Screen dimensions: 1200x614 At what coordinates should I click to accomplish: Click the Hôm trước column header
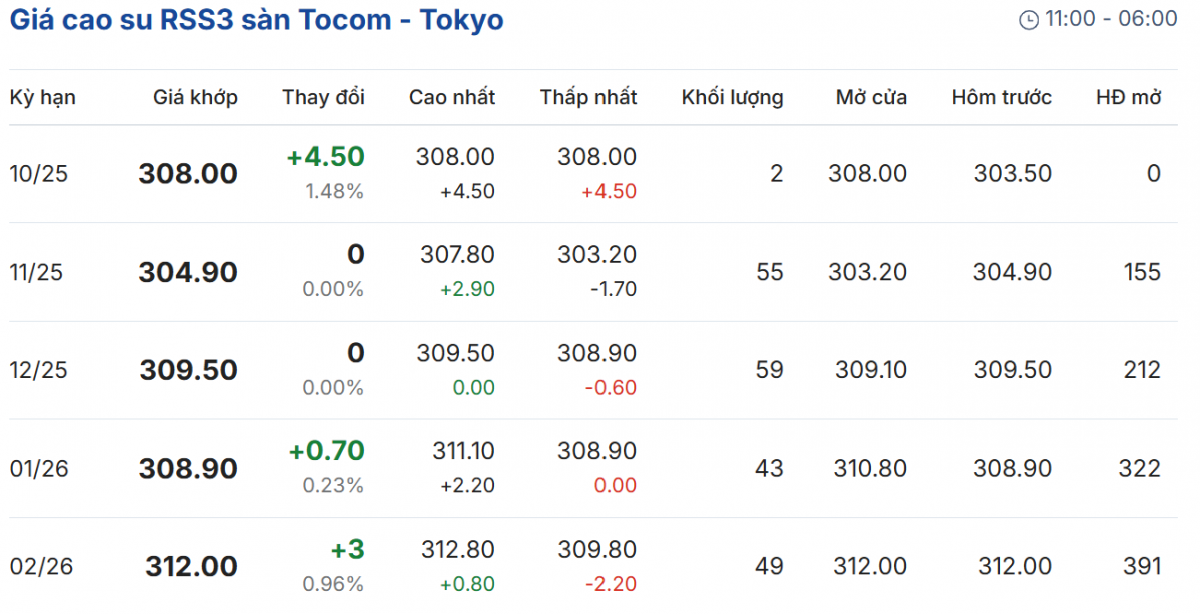pos(1001,97)
